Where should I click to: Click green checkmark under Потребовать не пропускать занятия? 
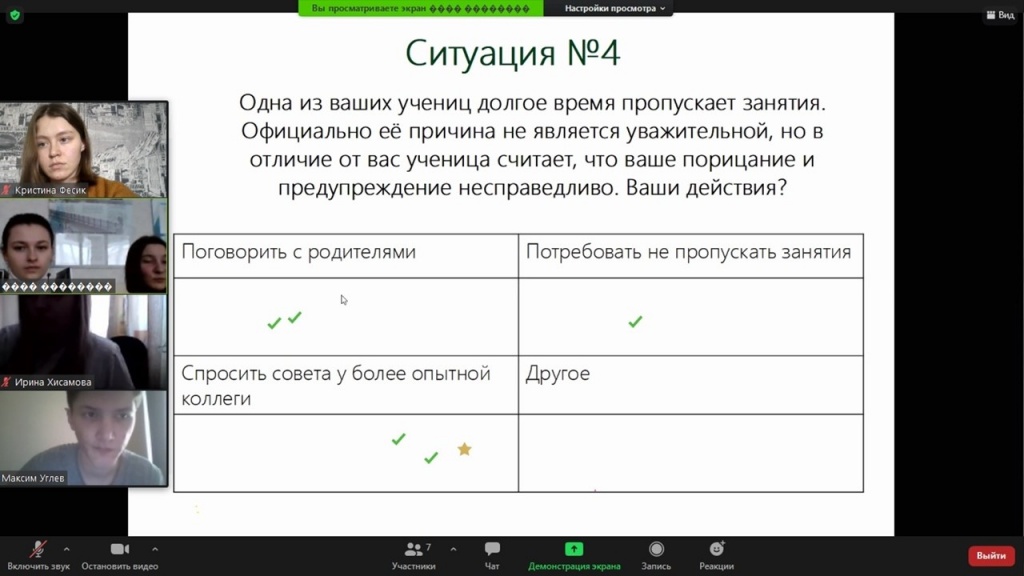[x=635, y=322]
